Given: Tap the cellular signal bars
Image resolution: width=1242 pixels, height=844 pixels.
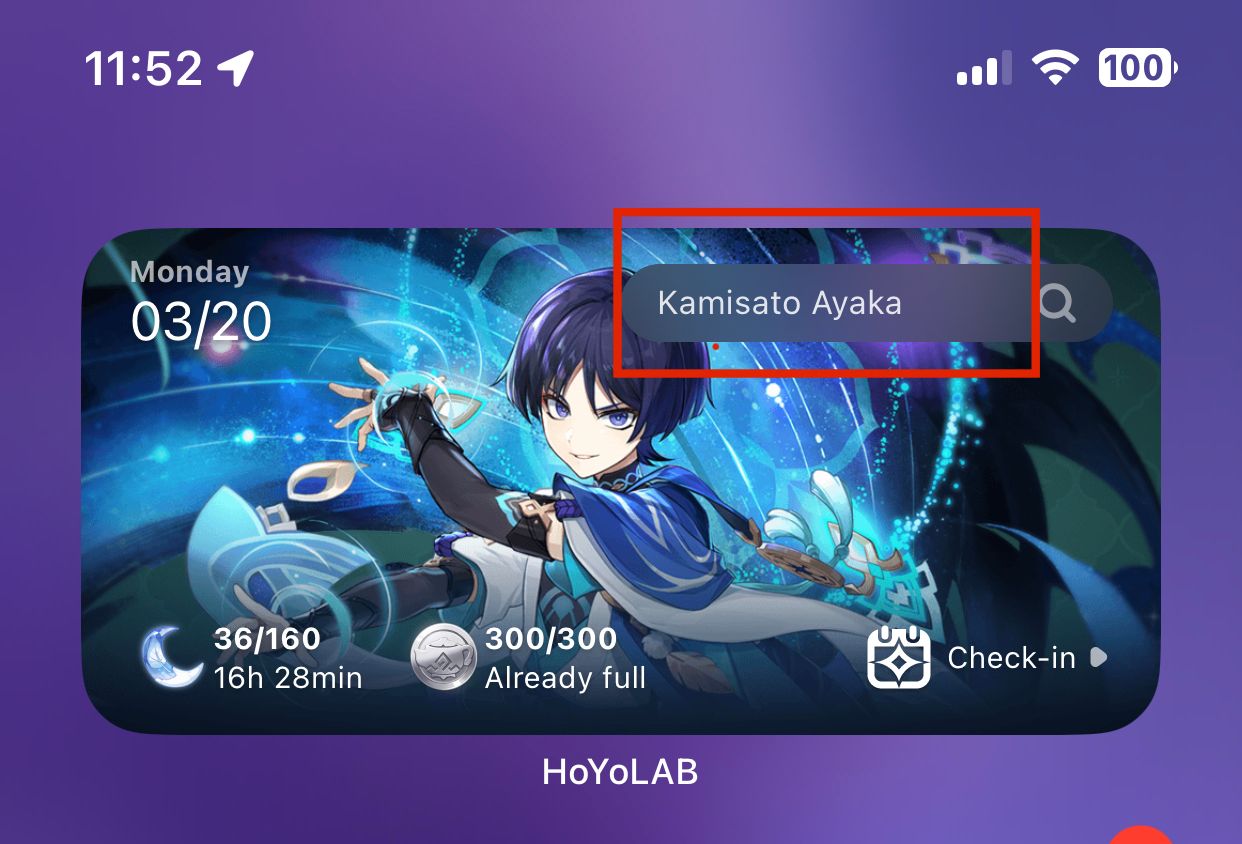Looking at the screenshot, I should (x=984, y=69).
